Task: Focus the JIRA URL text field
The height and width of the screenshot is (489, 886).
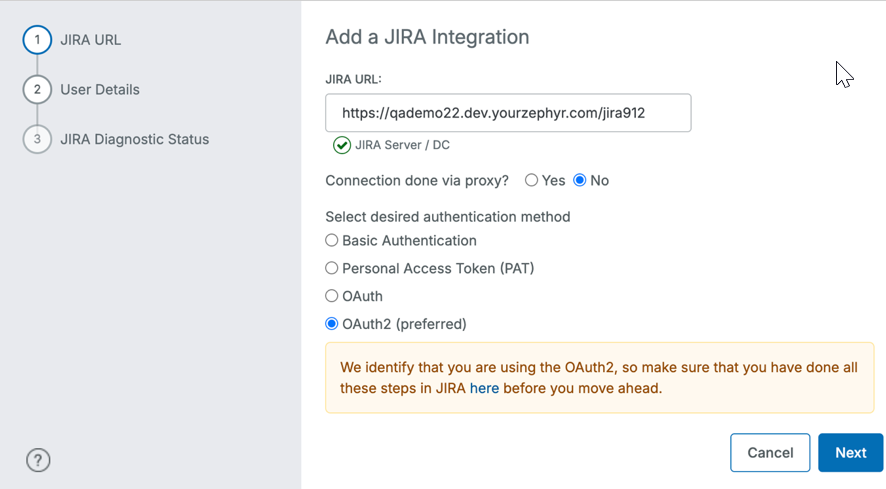Action: pos(508,113)
